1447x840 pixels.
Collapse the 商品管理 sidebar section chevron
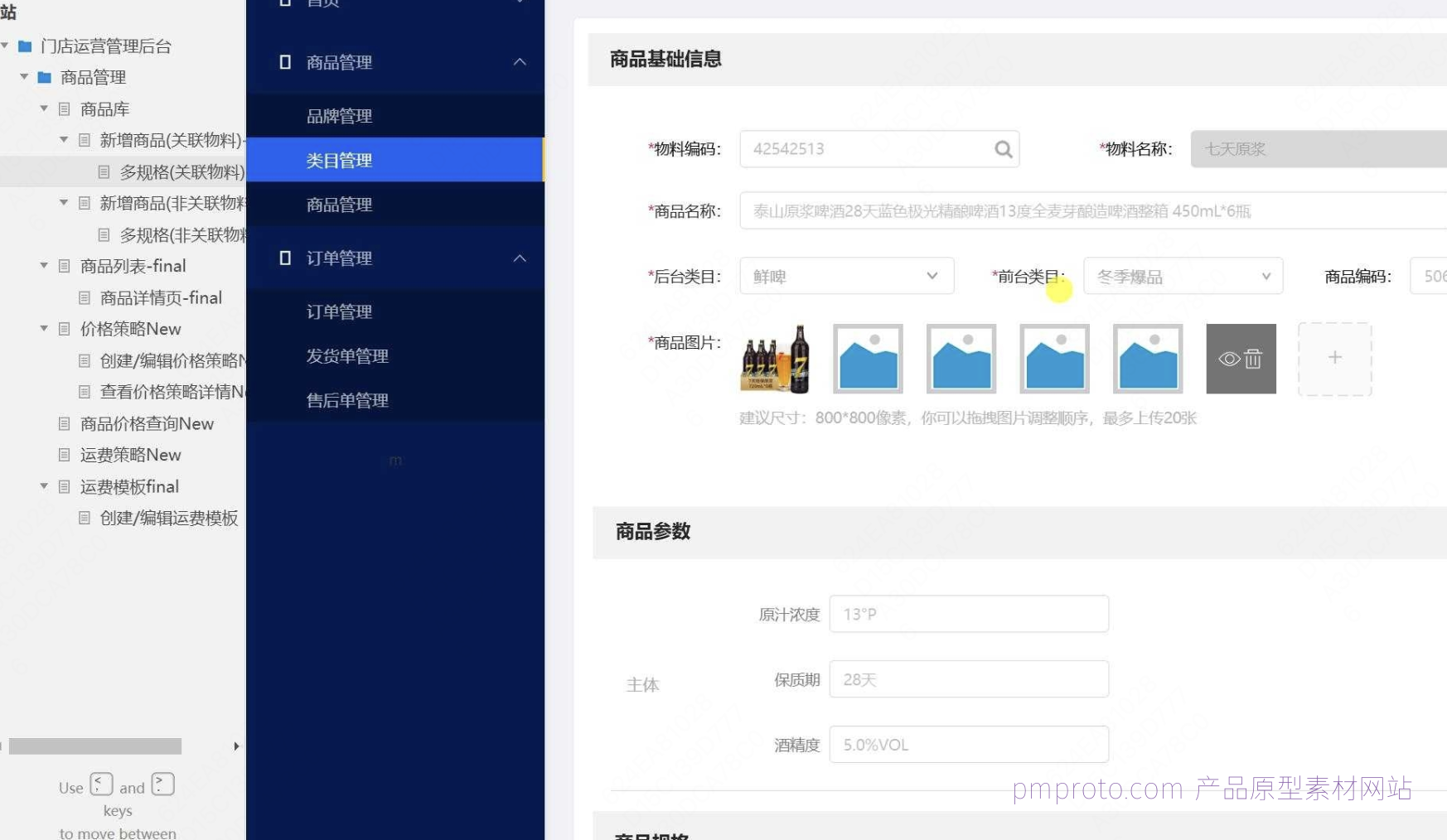520,62
